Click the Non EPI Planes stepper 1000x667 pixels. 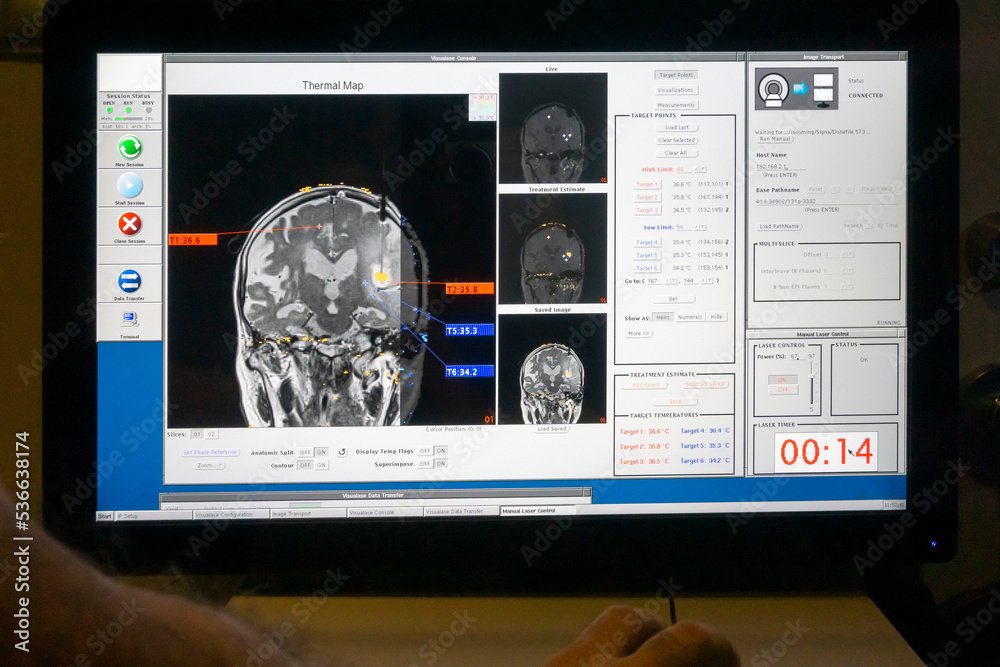[x=848, y=286]
